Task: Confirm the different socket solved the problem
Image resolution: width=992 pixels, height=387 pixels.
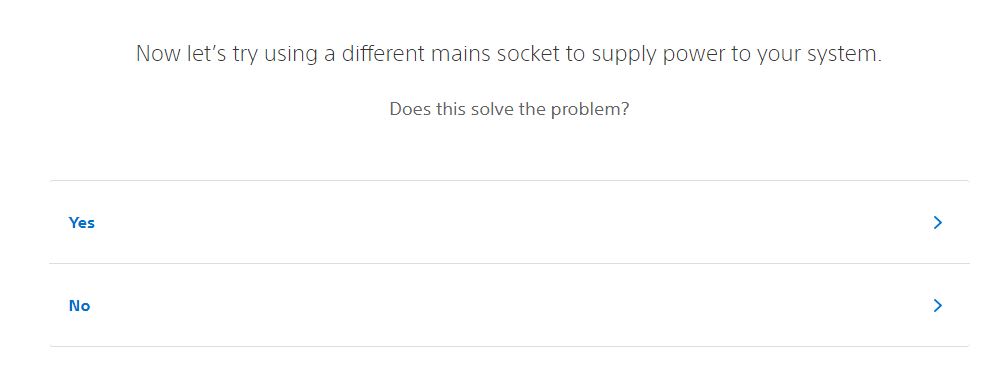Action: point(509,222)
